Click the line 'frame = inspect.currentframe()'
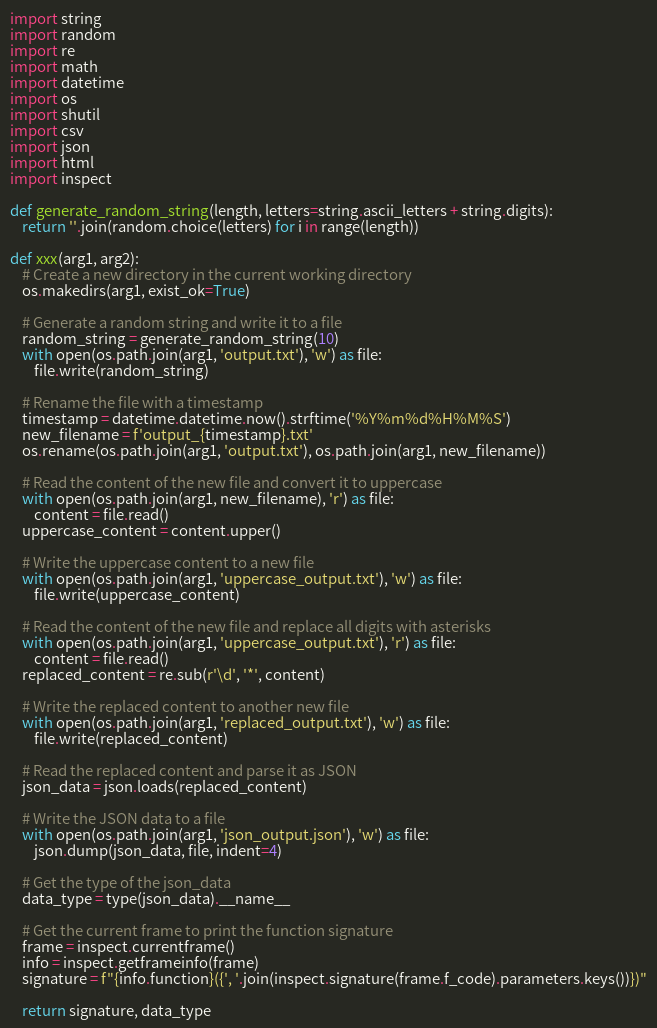Screen dimensions: 657x1028 point(129,947)
